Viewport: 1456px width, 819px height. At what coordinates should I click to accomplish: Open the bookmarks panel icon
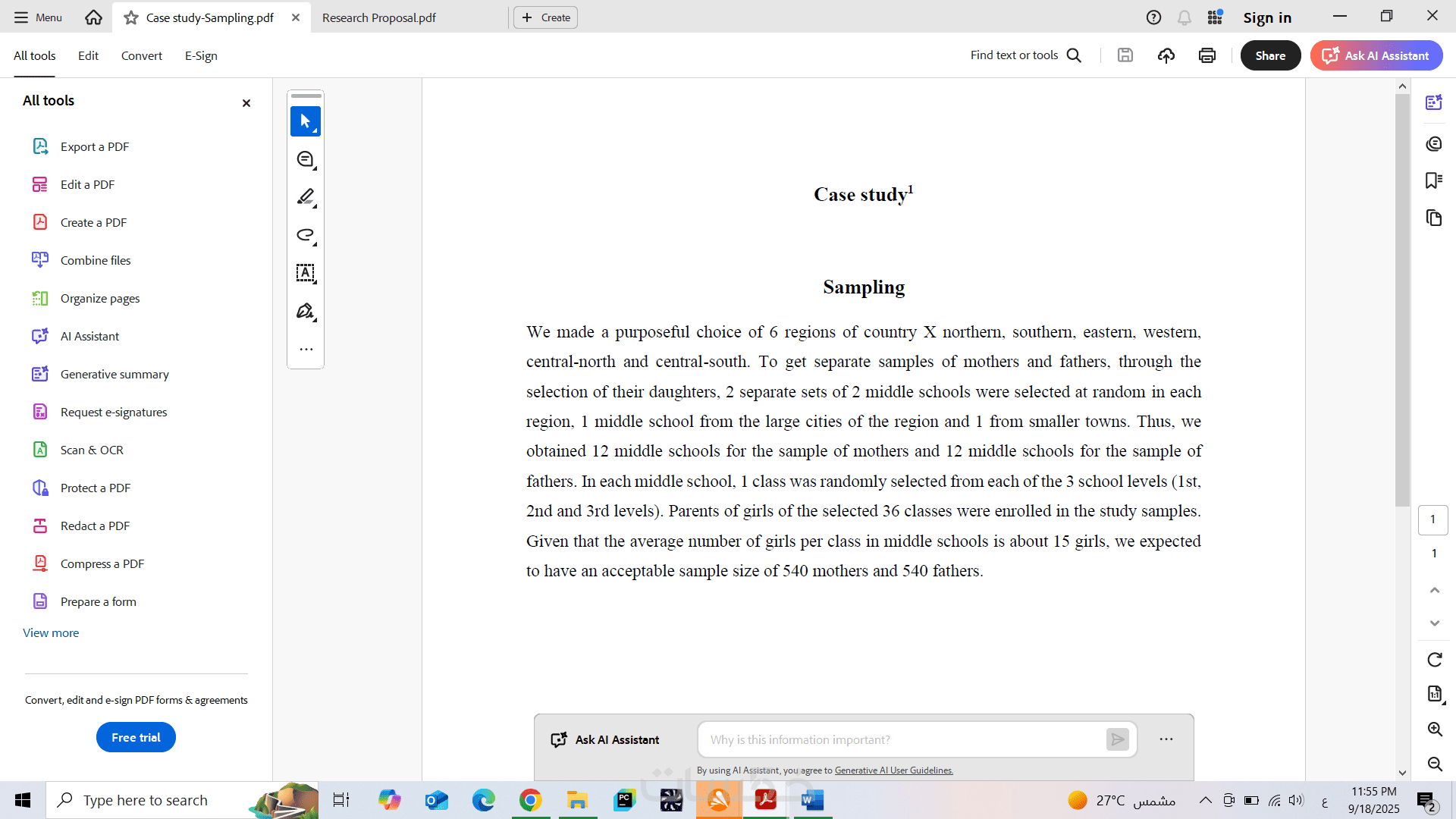[1433, 180]
